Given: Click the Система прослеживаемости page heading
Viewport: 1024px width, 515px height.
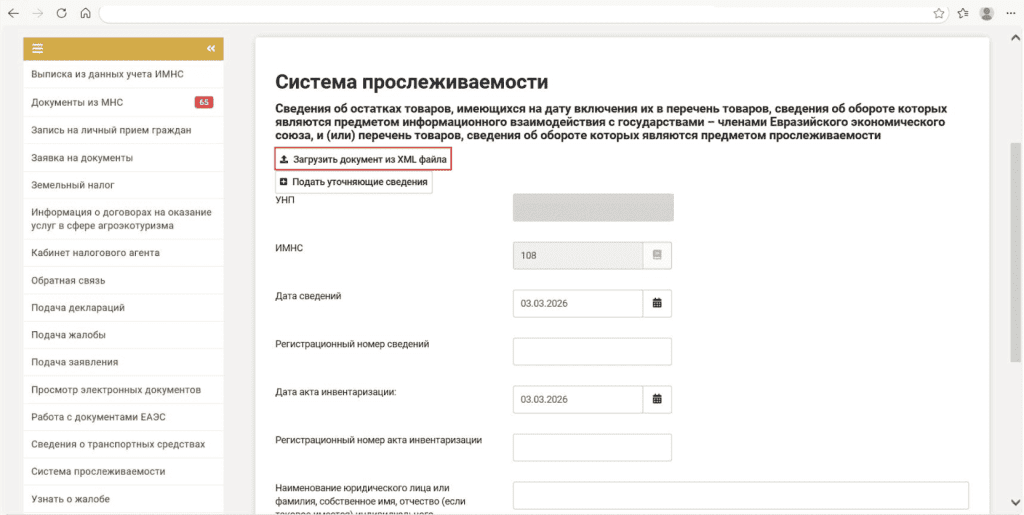Looking at the screenshot, I should (411, 82).
